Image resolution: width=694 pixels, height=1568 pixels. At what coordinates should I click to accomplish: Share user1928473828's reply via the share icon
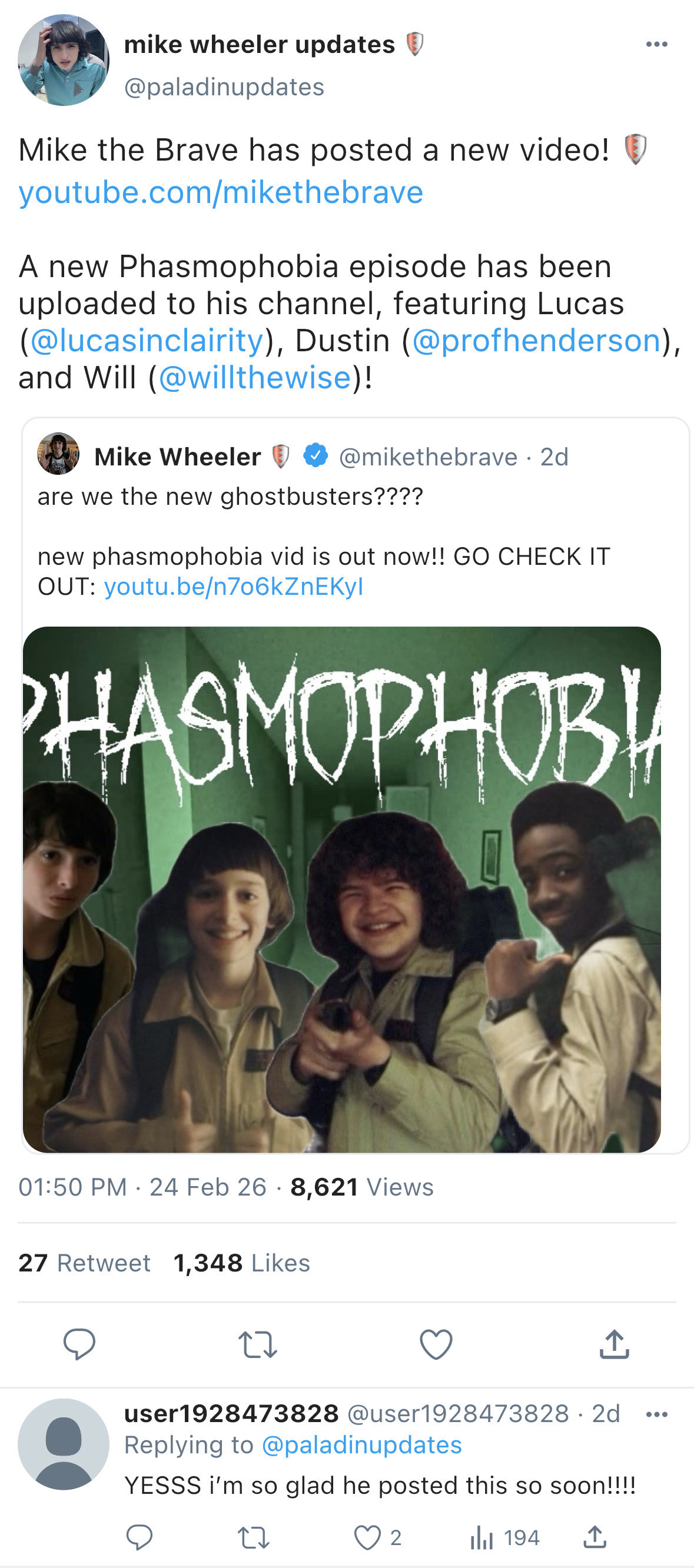point(595,1537)
